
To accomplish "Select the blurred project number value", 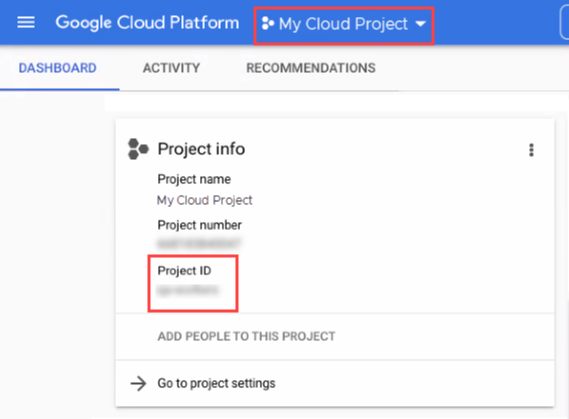I will tap(199, 243).
